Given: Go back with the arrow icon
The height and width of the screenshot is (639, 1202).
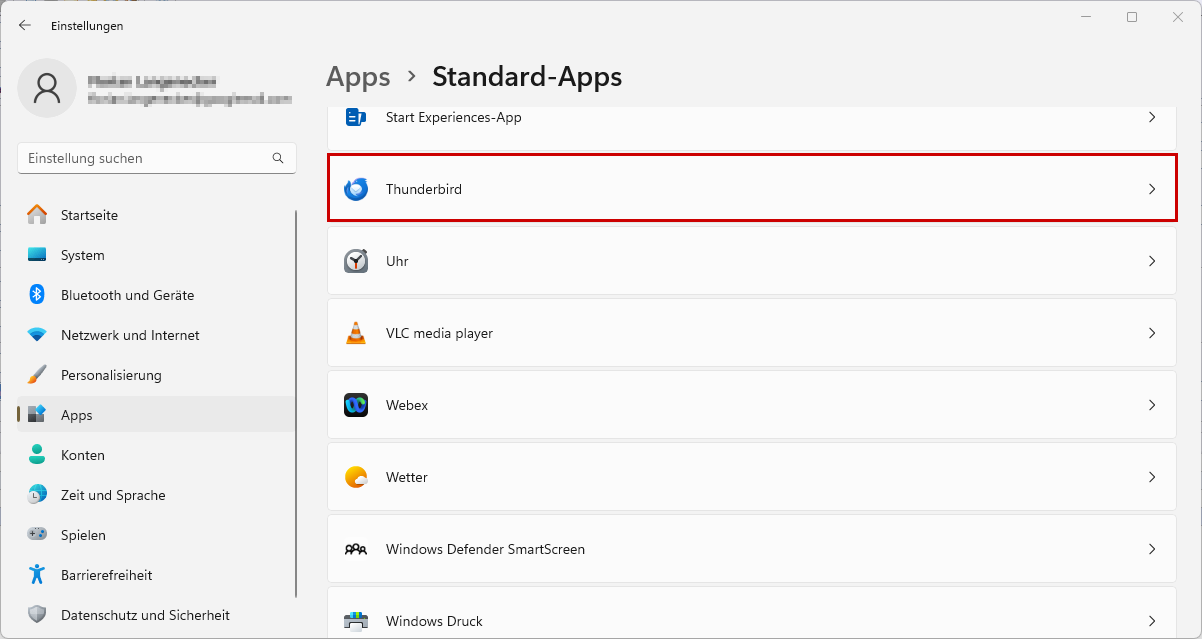Looking at the screenshot, I should click(x=25, y=26).
